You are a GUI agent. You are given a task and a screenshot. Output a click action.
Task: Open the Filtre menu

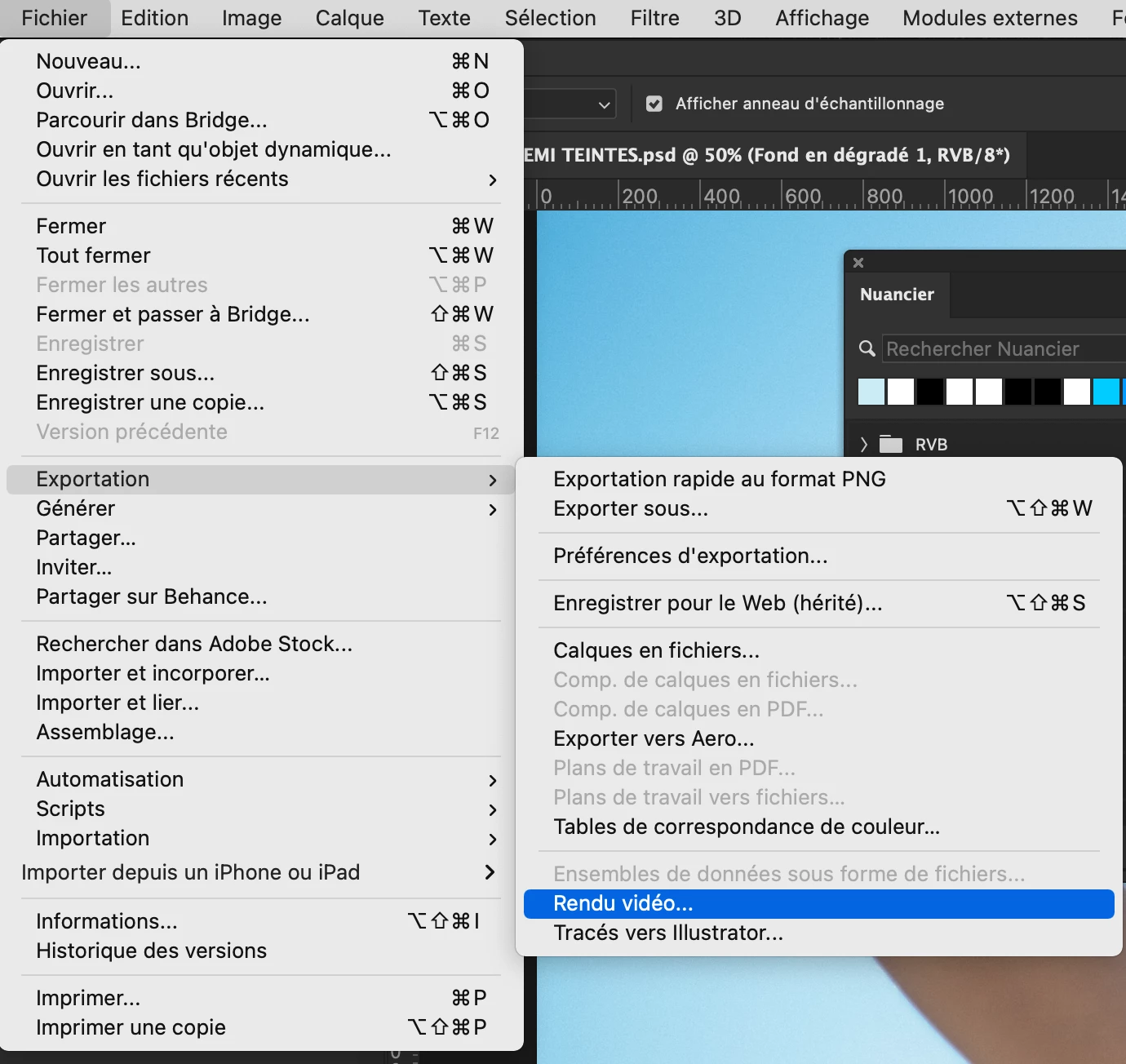[x=655, y=18]
